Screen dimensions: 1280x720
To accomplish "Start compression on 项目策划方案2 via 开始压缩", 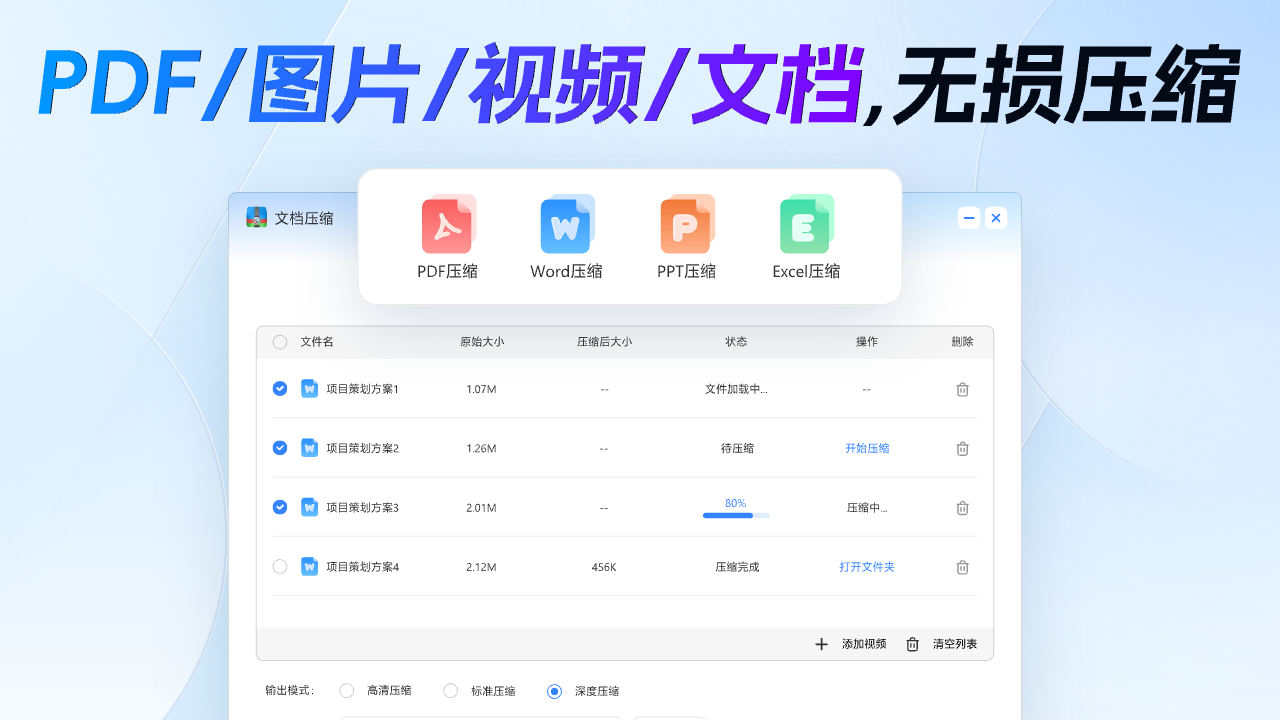I will tap(866, 448).
